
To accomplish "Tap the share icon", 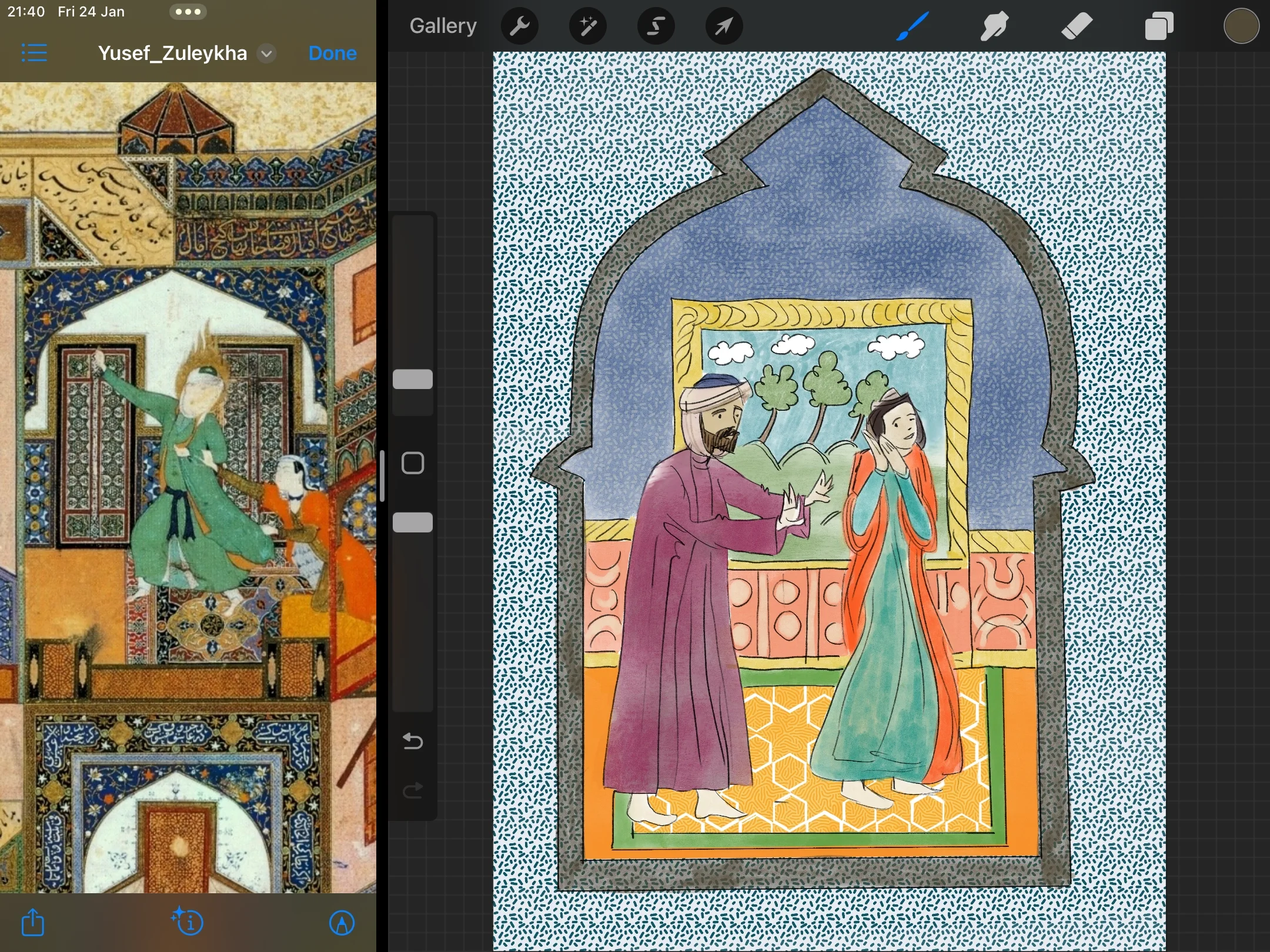I will (33, 922).
